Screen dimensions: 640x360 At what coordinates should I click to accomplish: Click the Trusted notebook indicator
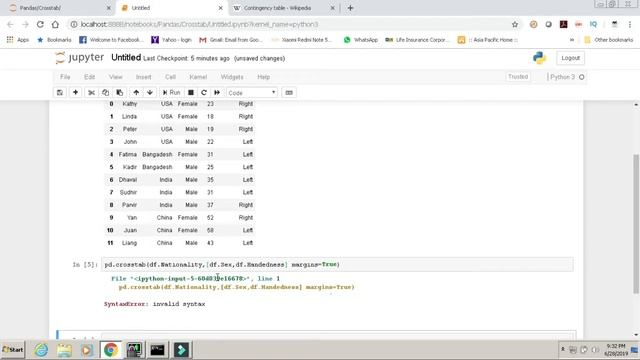[x=518, y=77]
